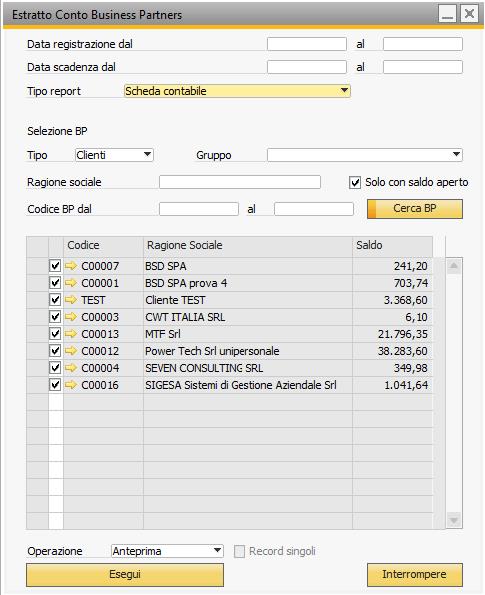
Task: Select SIGESA Sistemi di Gestione Aziendale cell
Action: (248, 385)
